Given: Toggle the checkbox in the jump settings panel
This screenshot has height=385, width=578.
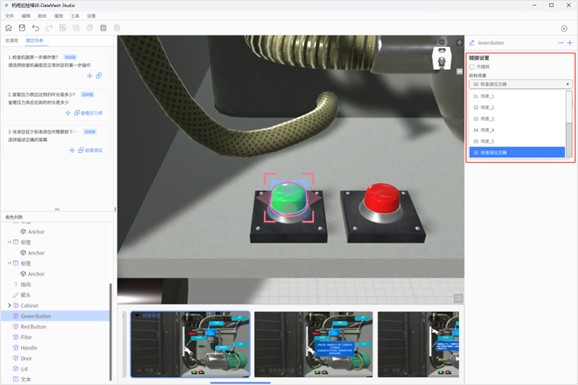Looking at the screenshot, I should click(x=472, y=67).
